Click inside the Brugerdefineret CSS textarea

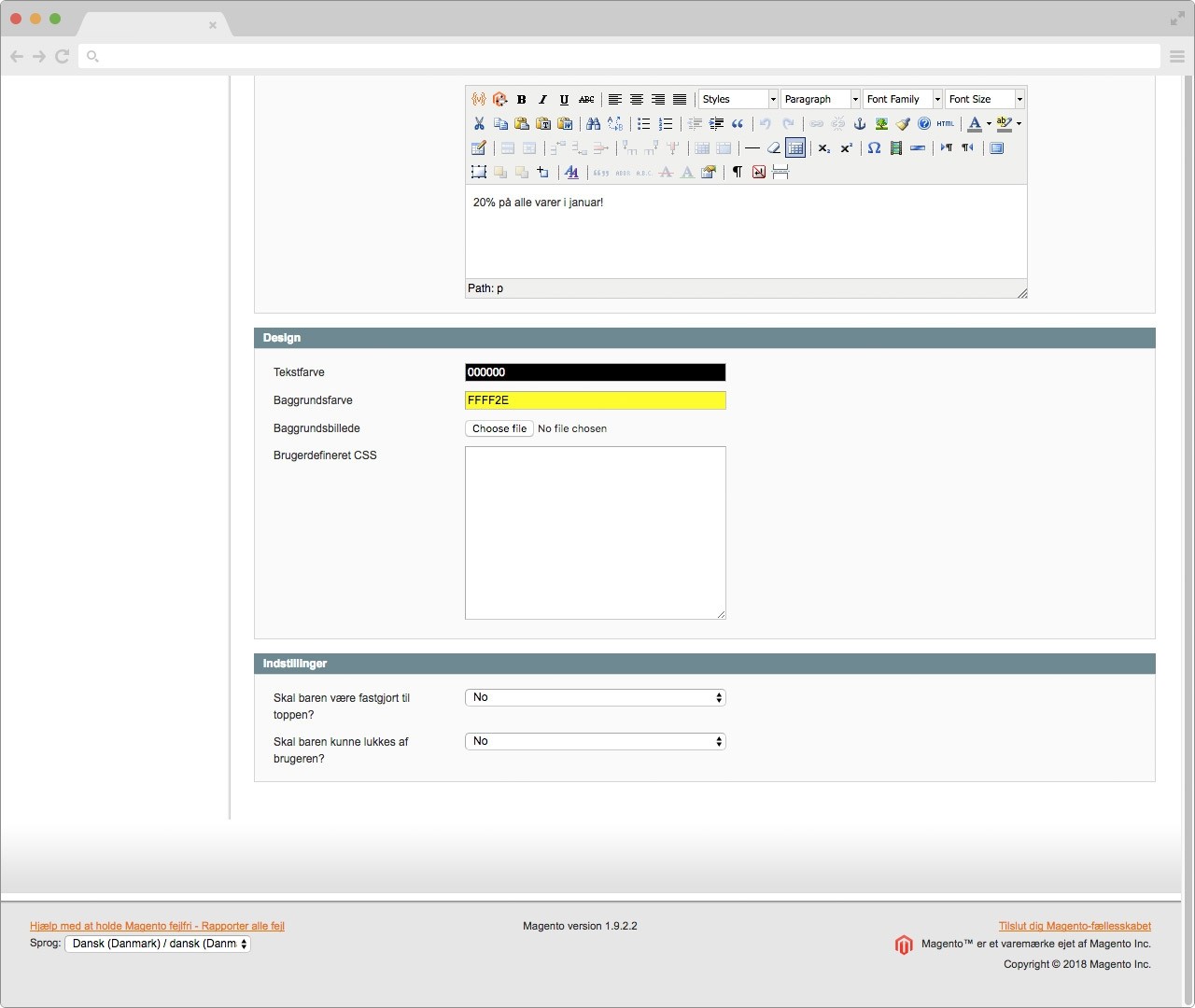[x=595, y=532]
